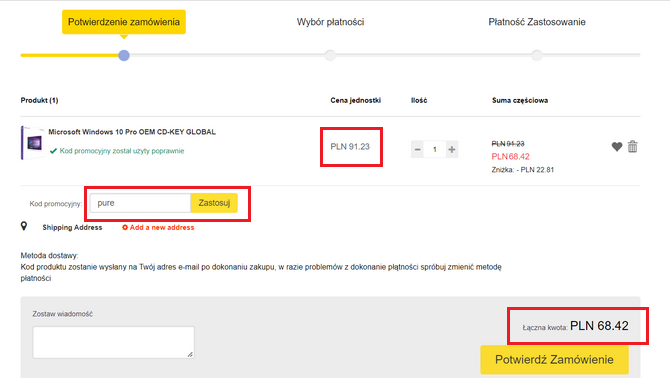Image resolution: width=670 pixels, height=378 pixels.
Task: Select the discounted subtotal PLN 68.42 in red
Action: pyautogui.click(x=510, y=156)
